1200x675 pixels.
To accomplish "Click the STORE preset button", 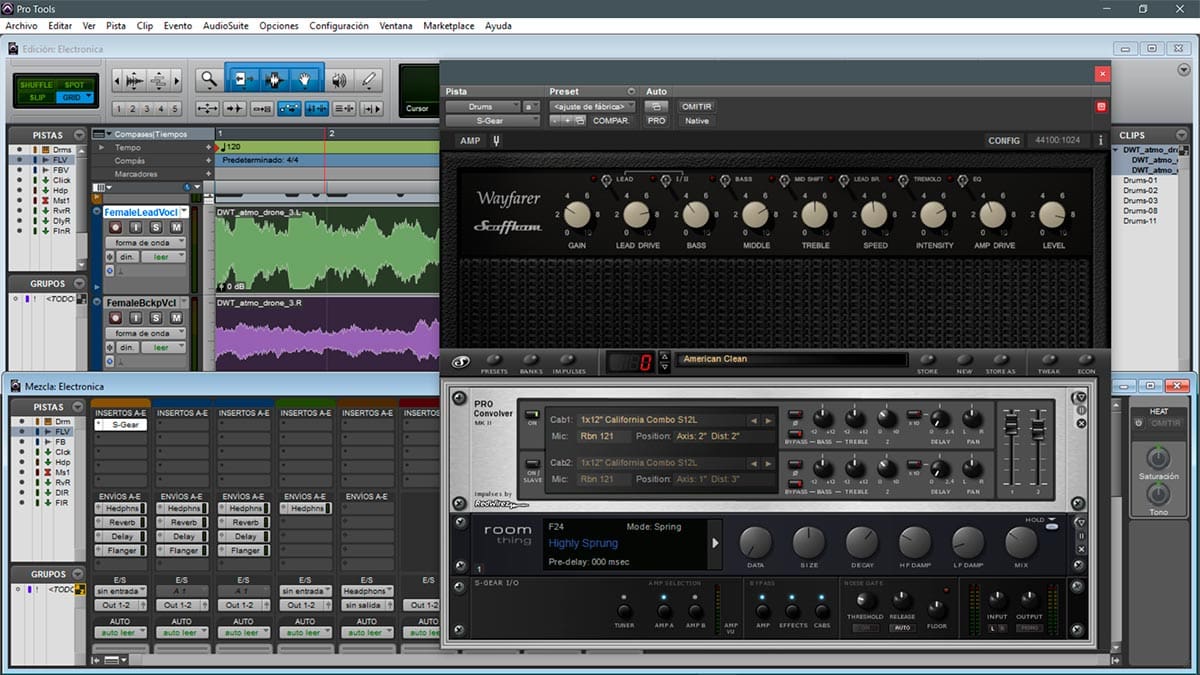I will (927, 363).
